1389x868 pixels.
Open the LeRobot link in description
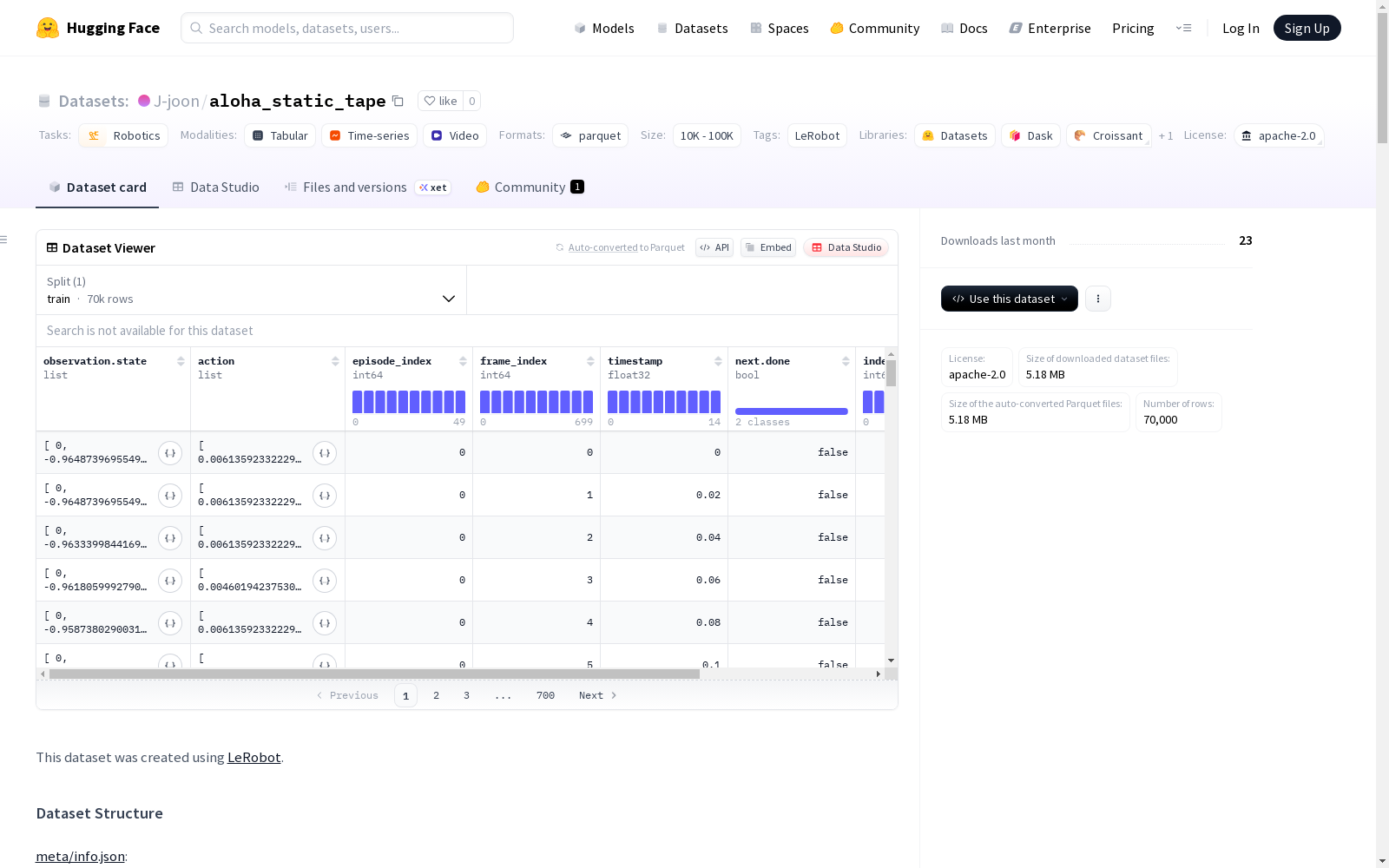[253, 757]
